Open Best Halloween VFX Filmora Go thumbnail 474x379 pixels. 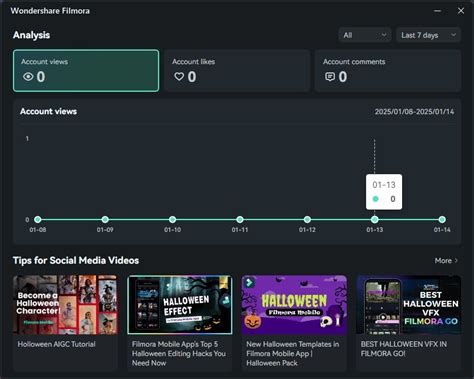(x=409, y=305)
